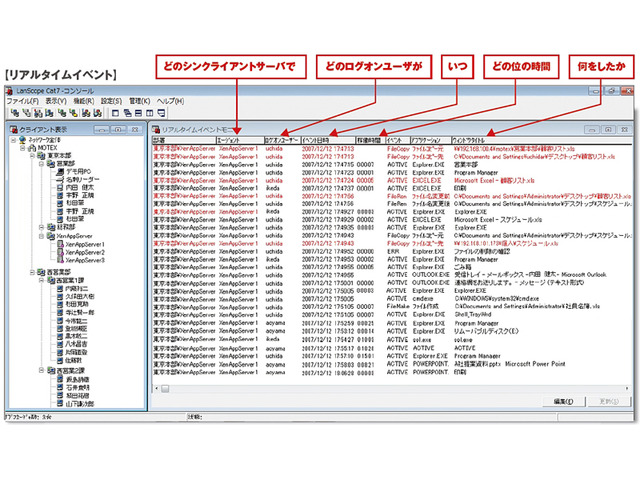Click the device icon beside 名刺リーダー

pyautogui.click(x=60, y=180)
